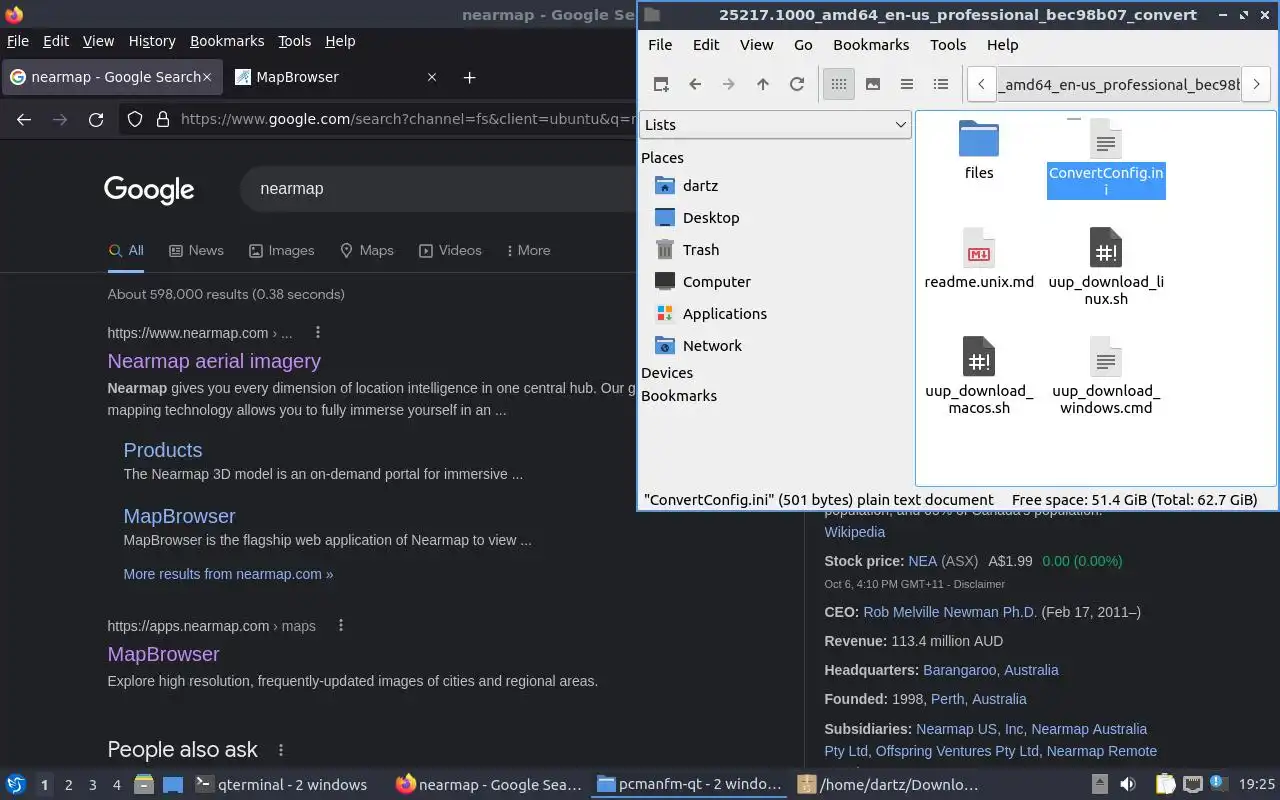The width and height of the screenshot is (1280, 800).
Task: Open Firefox History menu
Action: (152, 41)
